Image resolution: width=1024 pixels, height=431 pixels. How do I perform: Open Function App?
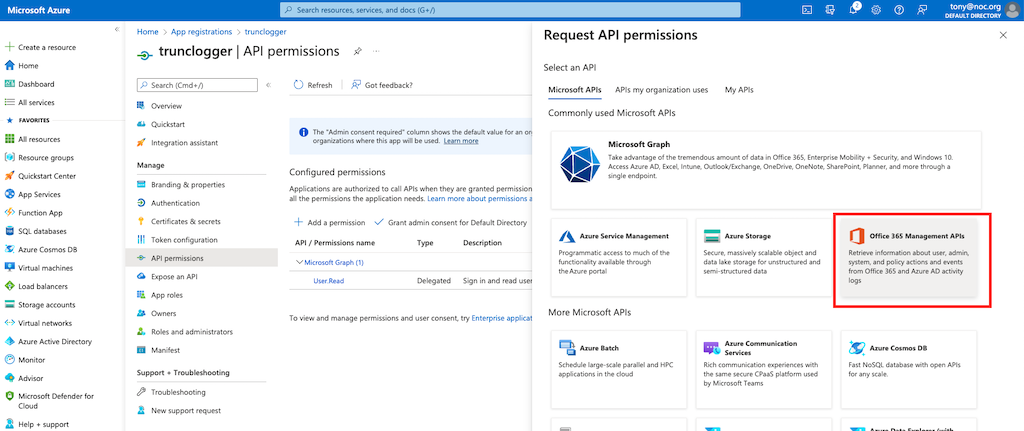(33, 212)
